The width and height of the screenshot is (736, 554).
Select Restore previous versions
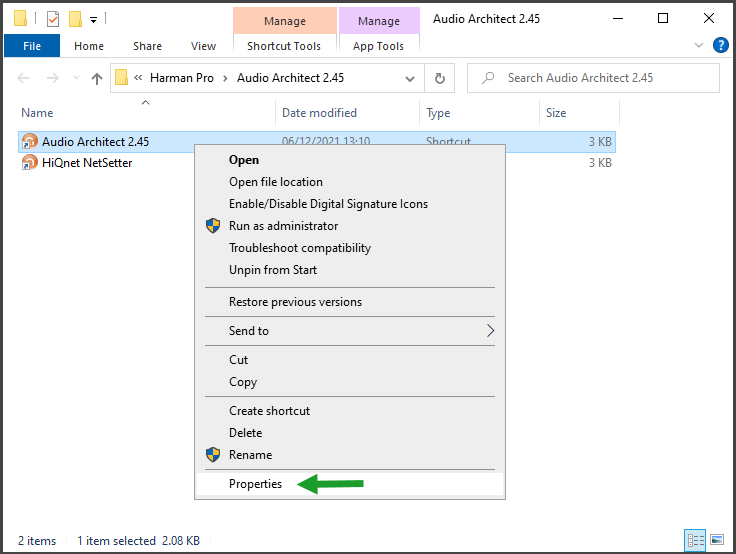coord(350,302)
